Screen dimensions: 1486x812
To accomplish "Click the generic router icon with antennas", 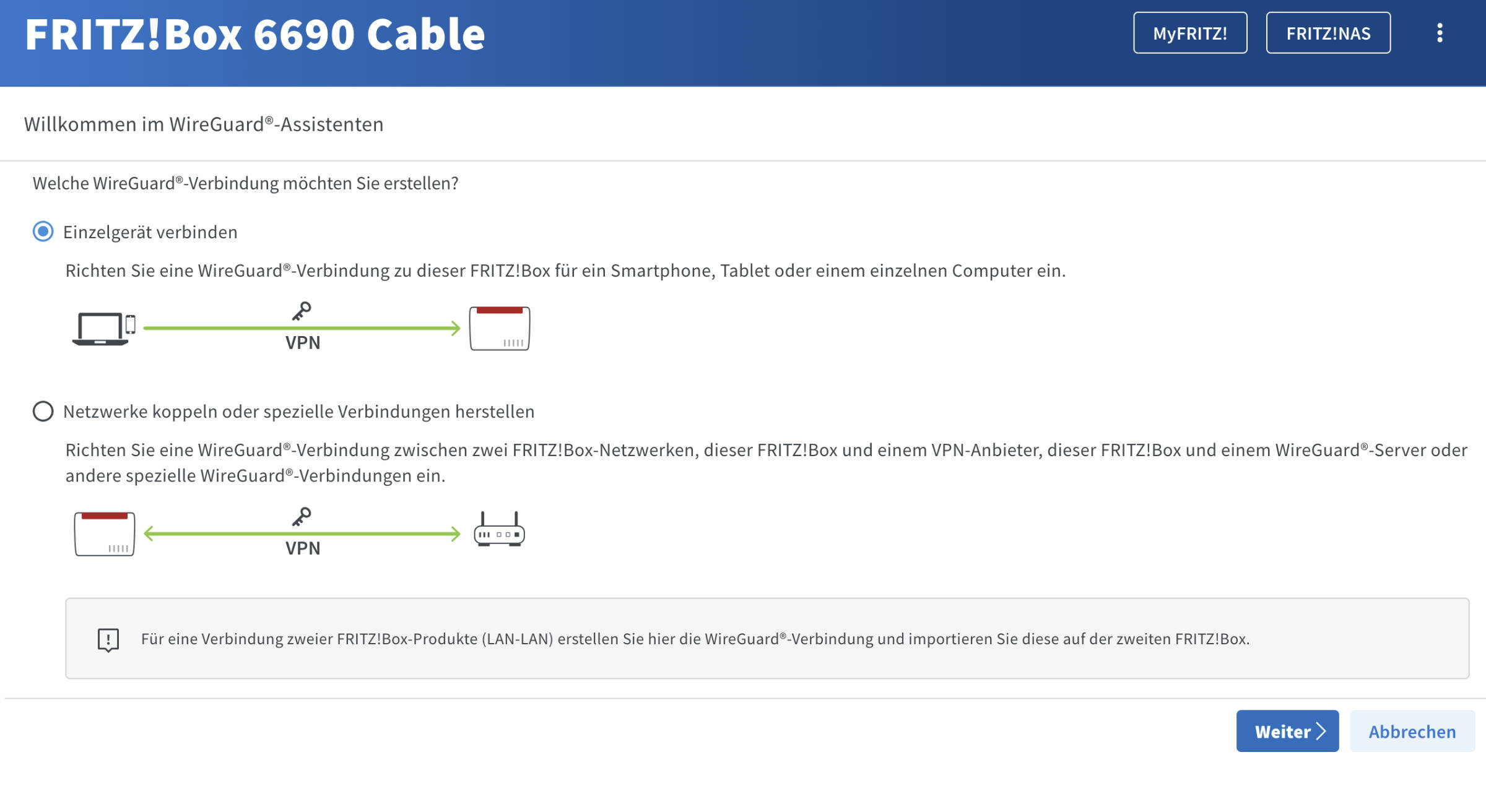I will click(x=499, y=529).
